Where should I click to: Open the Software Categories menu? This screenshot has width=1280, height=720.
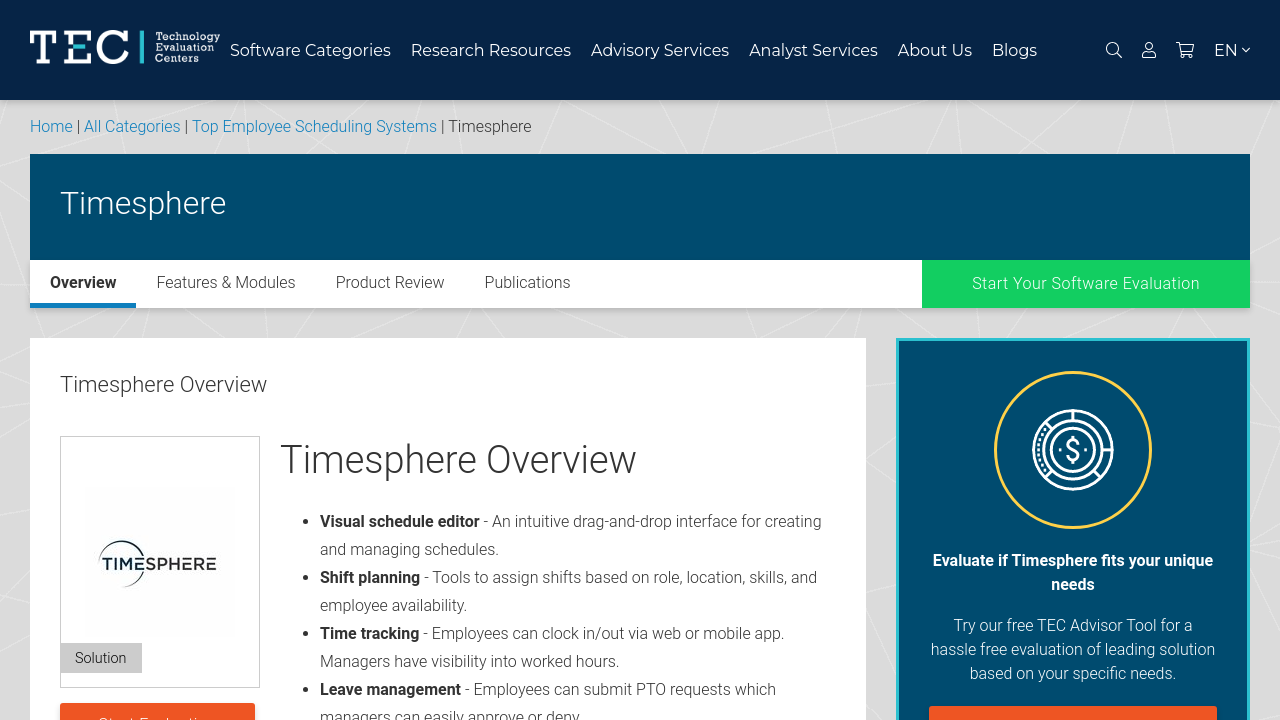(x=310, y=50)
